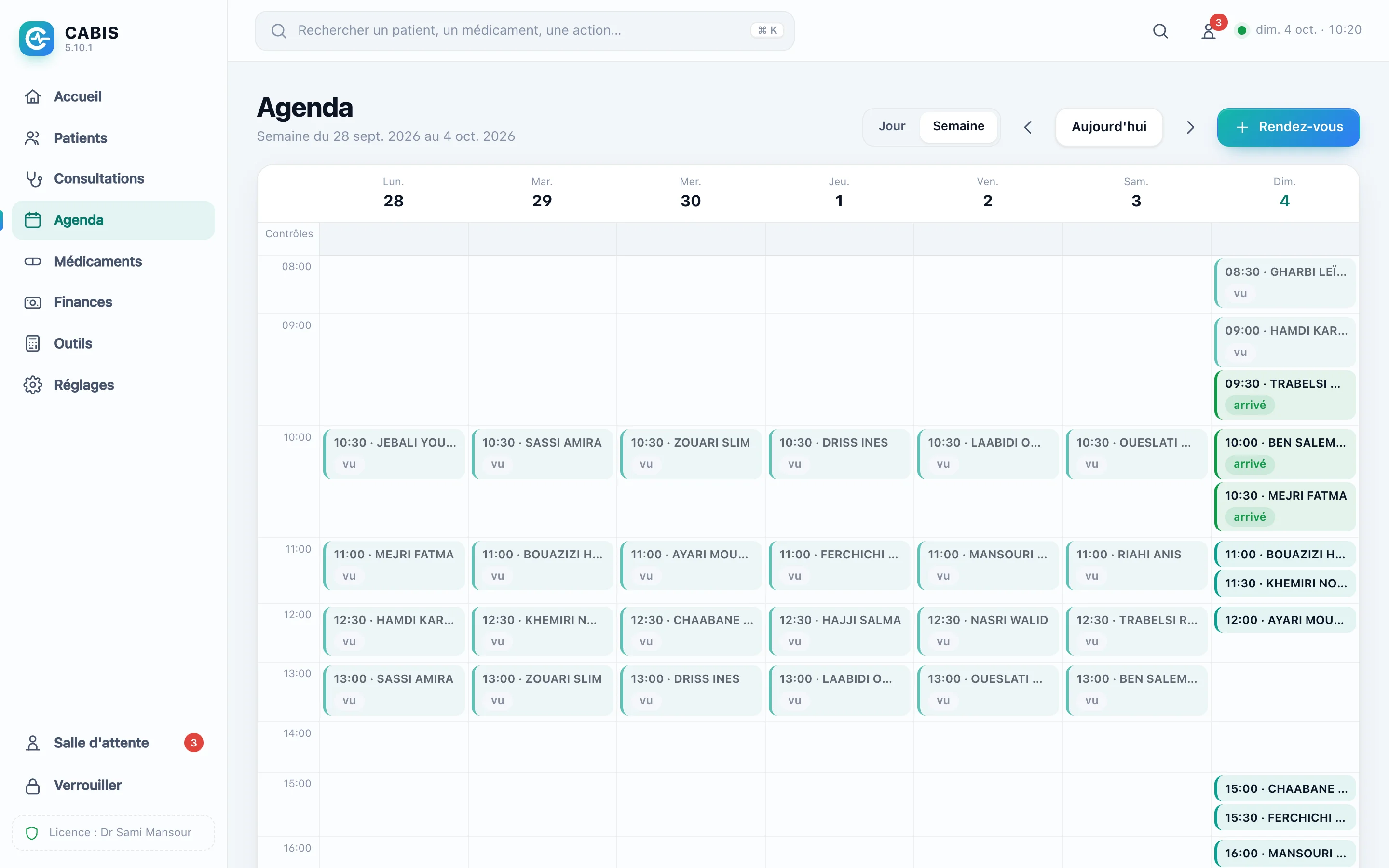Open 09:30 TRABELSI appointment on Sunday

point(1284,394)
